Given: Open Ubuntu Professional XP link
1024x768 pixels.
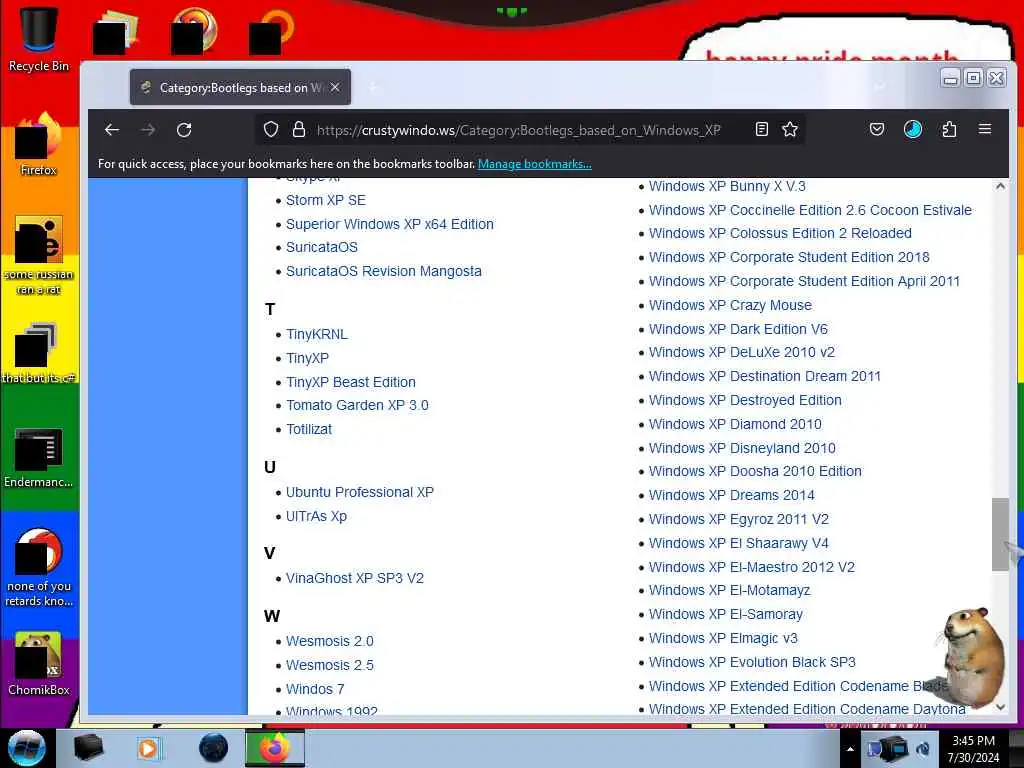Looking at the screenshot, I should (x=360, y=492).
